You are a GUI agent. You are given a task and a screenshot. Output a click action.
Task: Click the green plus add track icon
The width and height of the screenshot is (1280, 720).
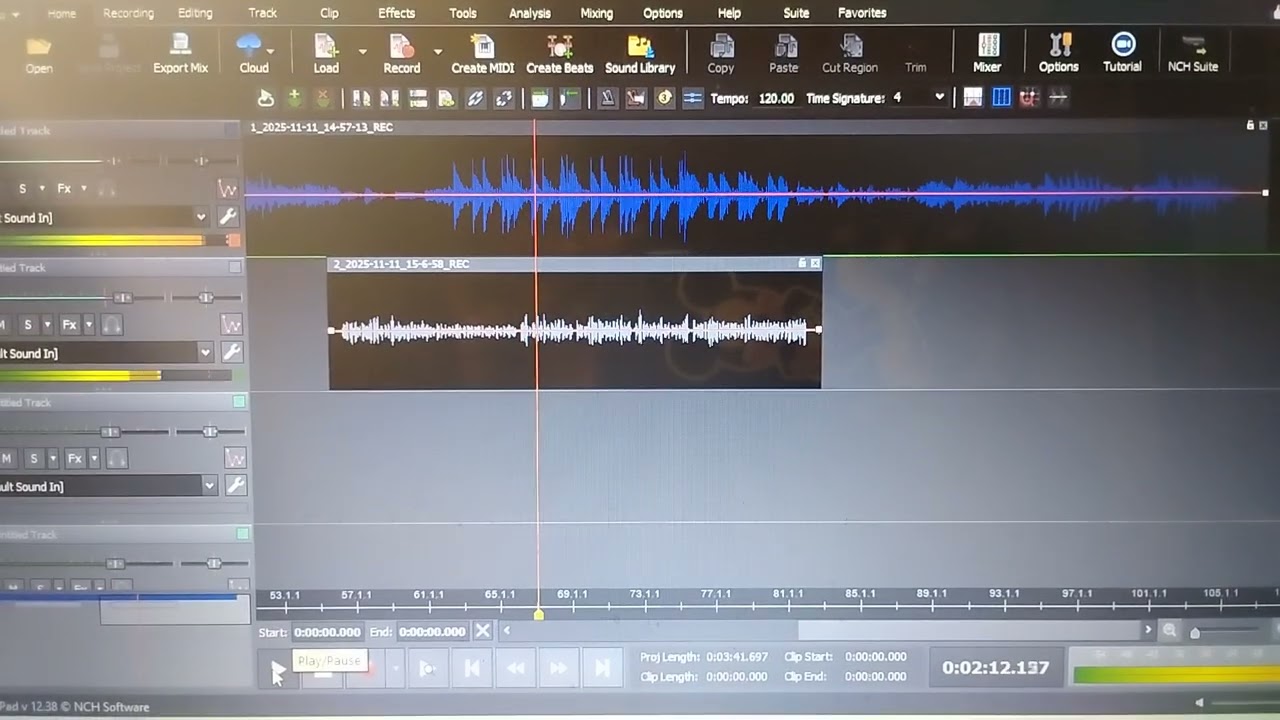pos(294,98)
